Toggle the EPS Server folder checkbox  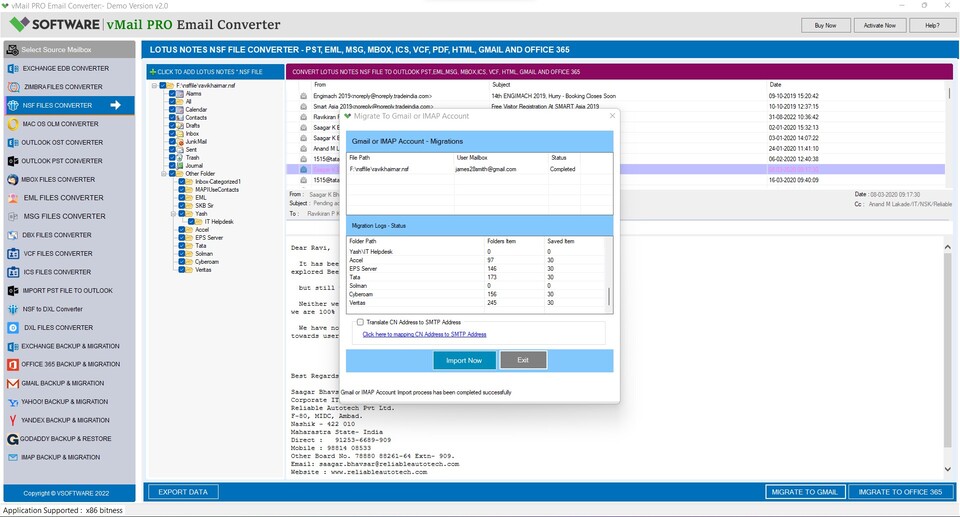(182, 238)
